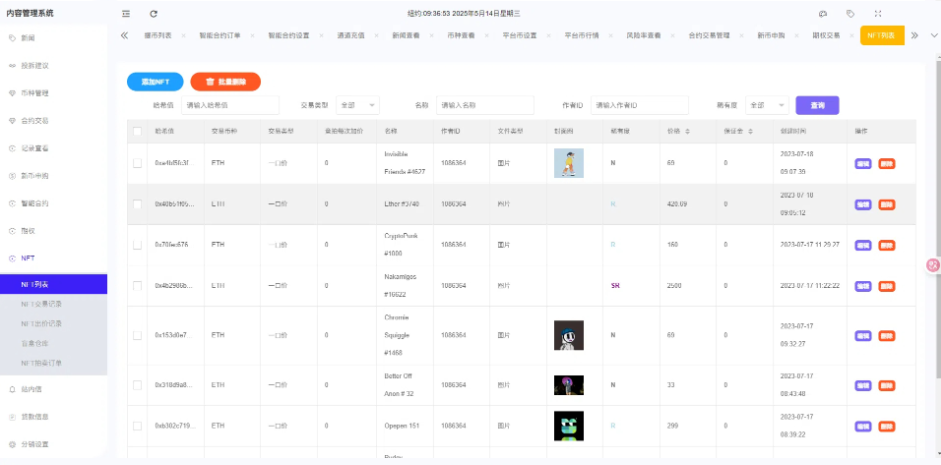Collapse the sidebar with the menu fold icon
The width and height of the screenshot is (941, 465).
[125, 13]
